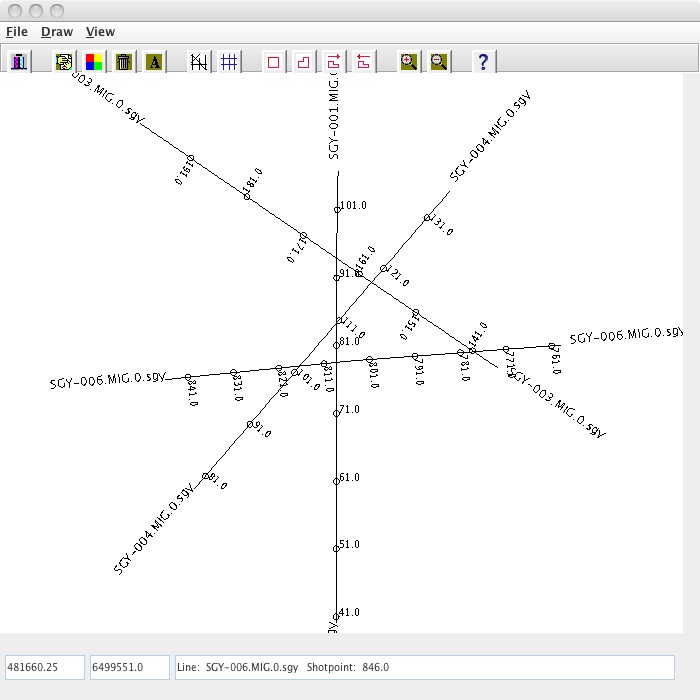
Task: Select the text annotation 'A' tool
Action: click(154, 62)
